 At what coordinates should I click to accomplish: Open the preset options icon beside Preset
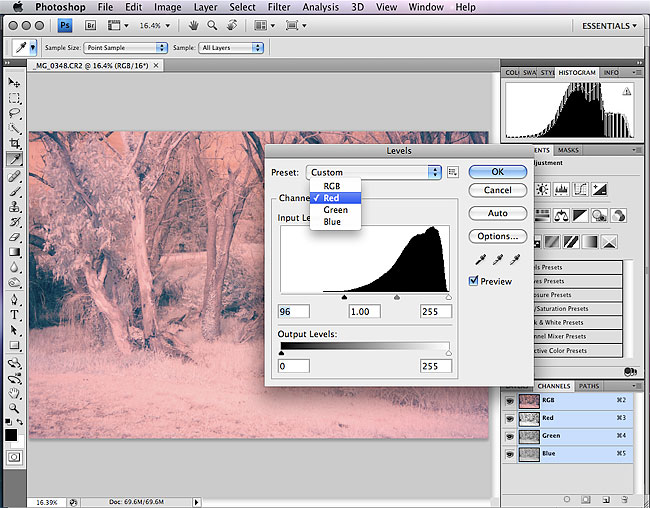tap(453, 172)
